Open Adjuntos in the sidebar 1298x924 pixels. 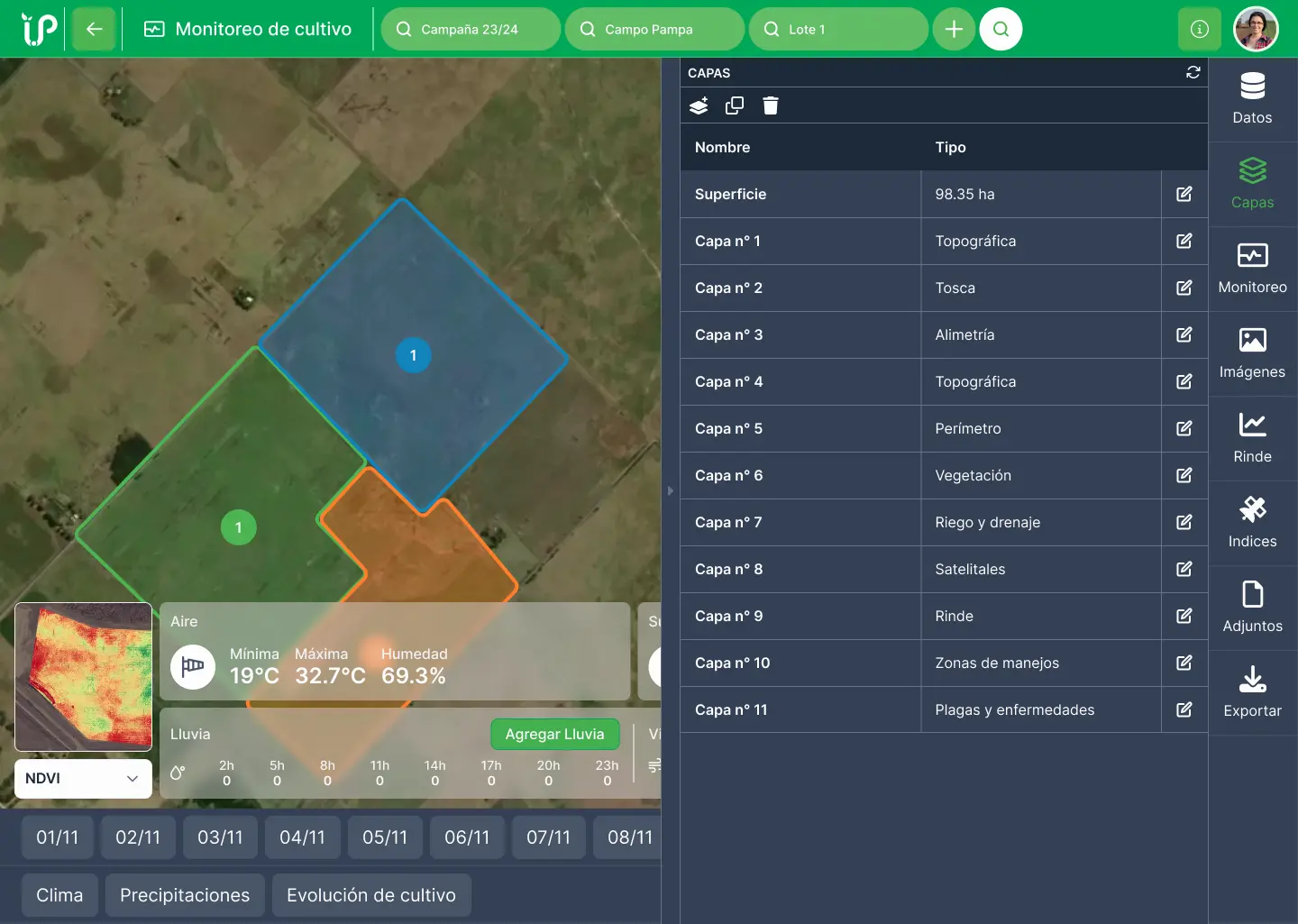(1253, 608)
